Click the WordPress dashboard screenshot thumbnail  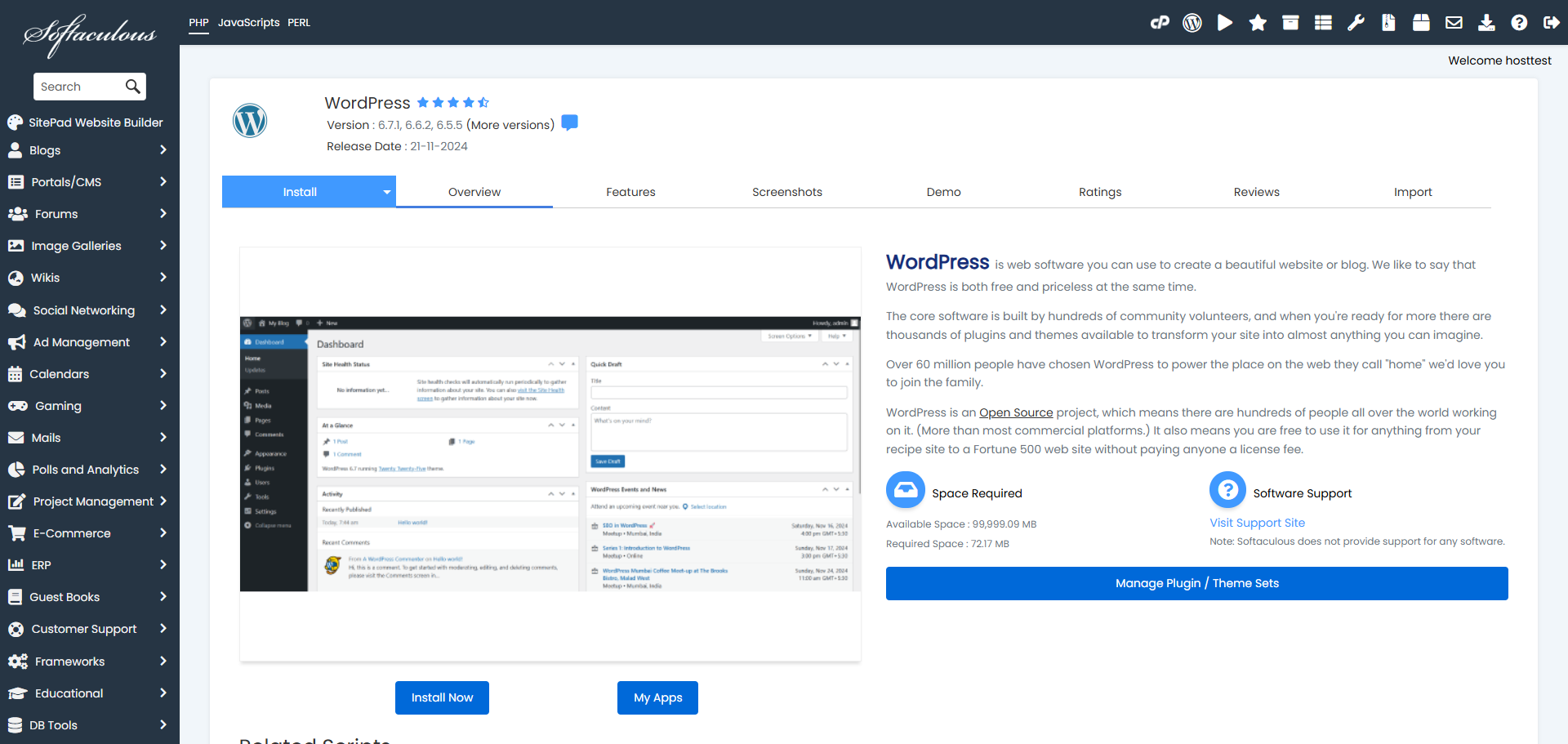coord(550,454)
